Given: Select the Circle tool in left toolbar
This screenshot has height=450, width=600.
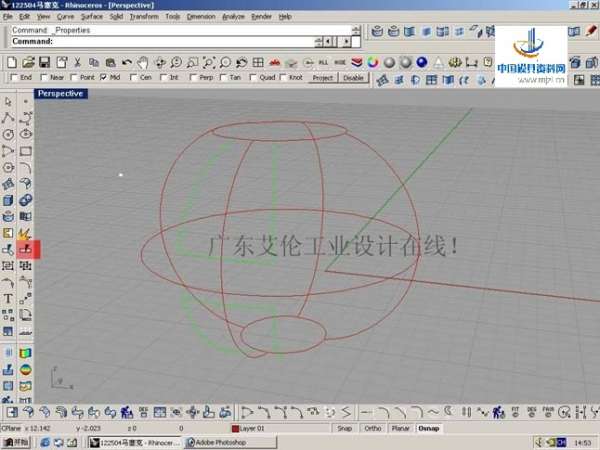Looking at the screenshot, I should [x=8, y=134].
